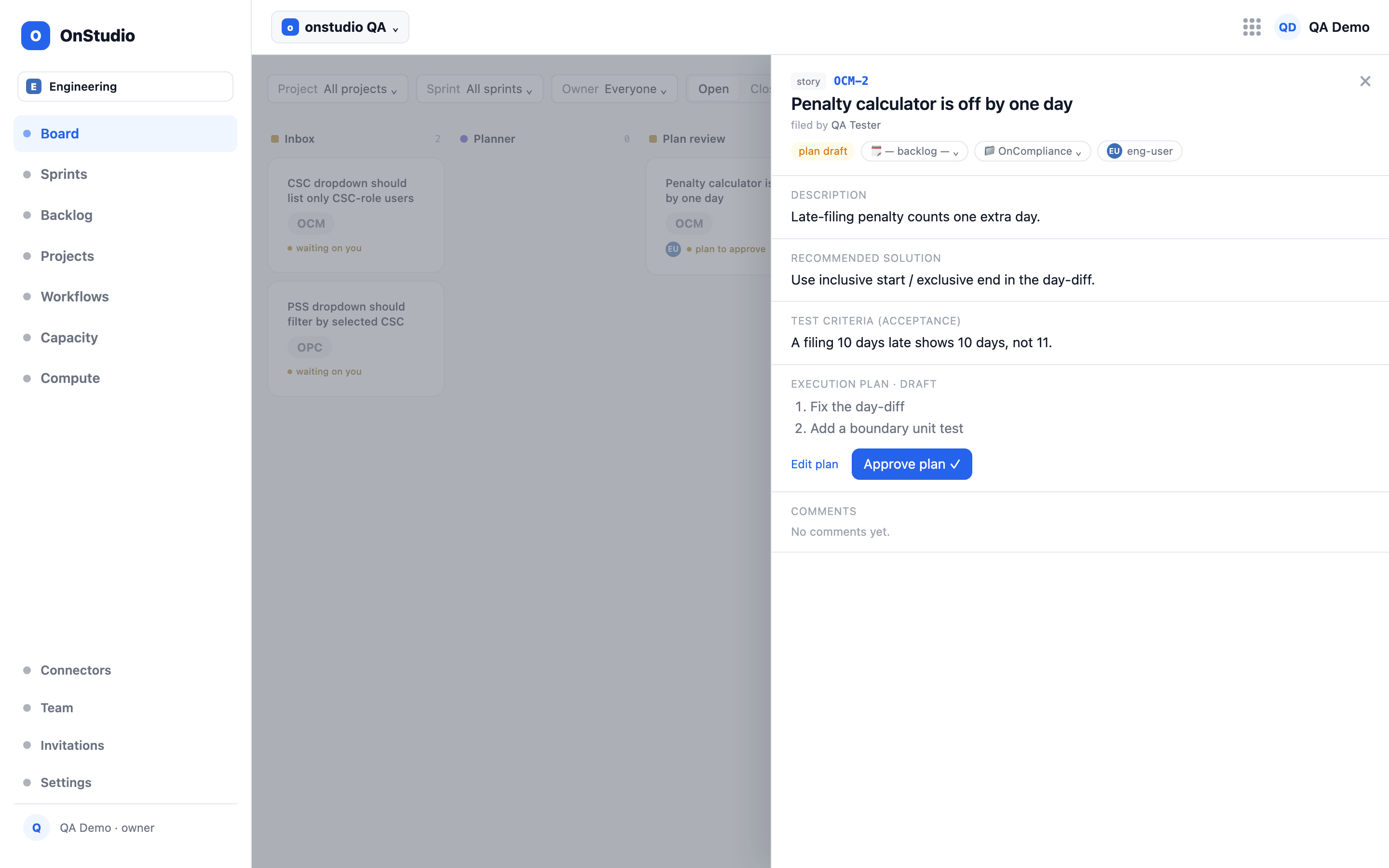Click the EU avatar on Penalty calculator card
Image resolution: width=1389 pixels, height=868 pixels.
click(673, 249)
